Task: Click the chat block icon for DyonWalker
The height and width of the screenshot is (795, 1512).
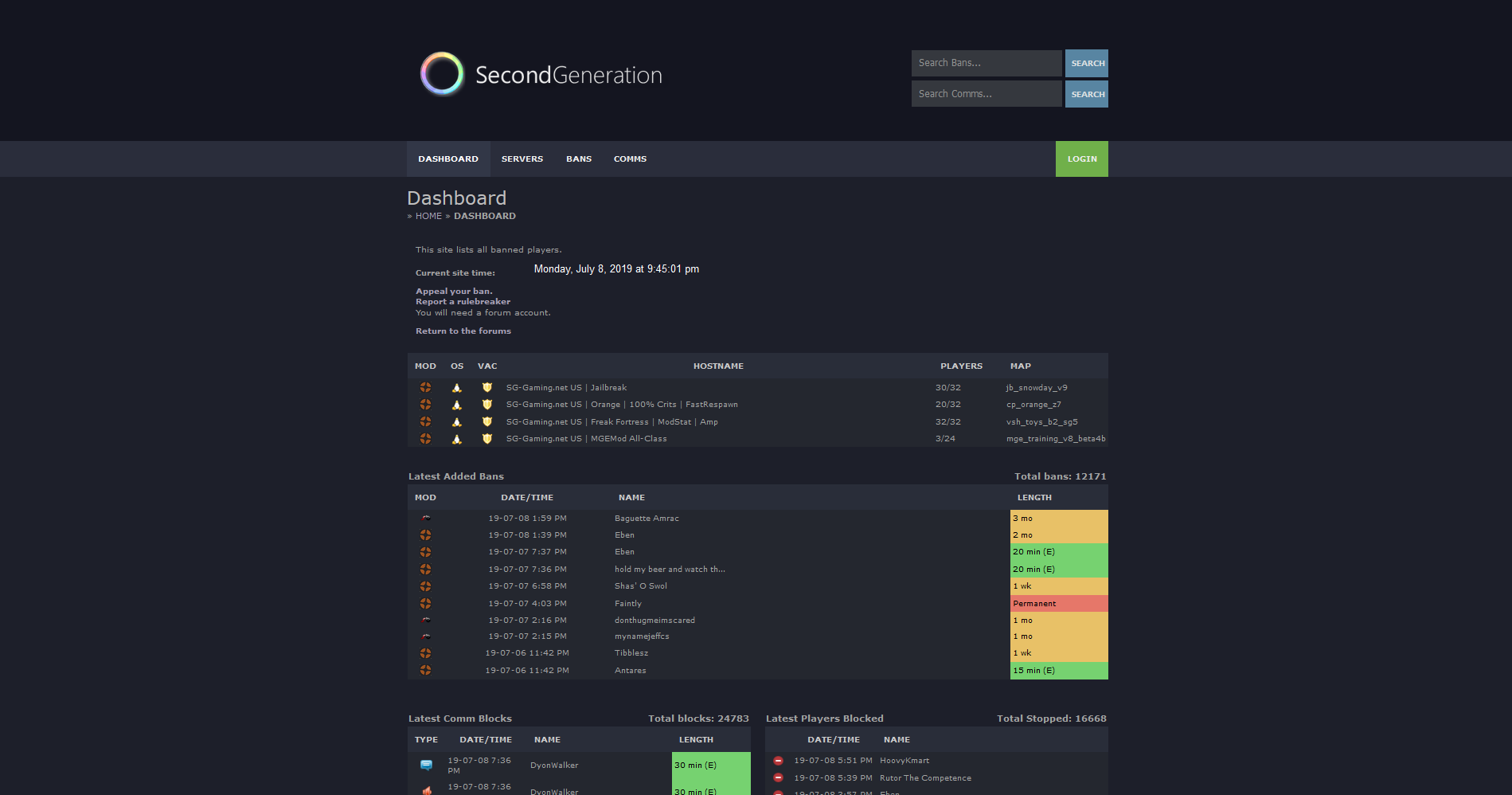Action: click(x=426, y=766)
